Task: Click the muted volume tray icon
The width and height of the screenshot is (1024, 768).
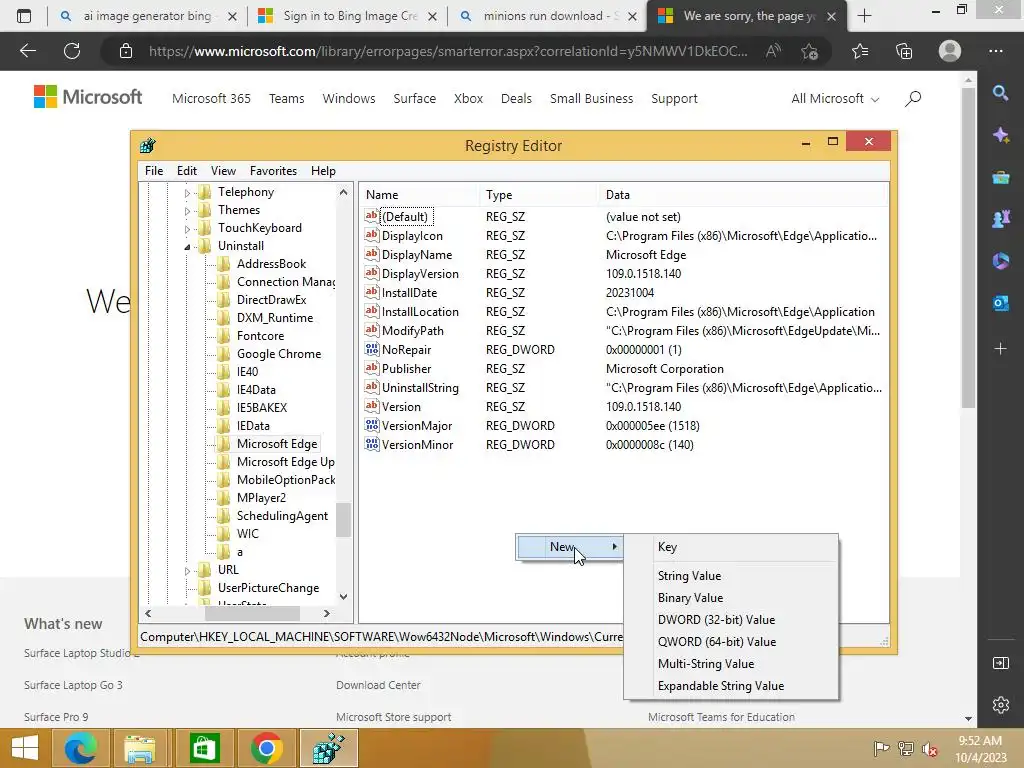Action: tap(929, 748)
